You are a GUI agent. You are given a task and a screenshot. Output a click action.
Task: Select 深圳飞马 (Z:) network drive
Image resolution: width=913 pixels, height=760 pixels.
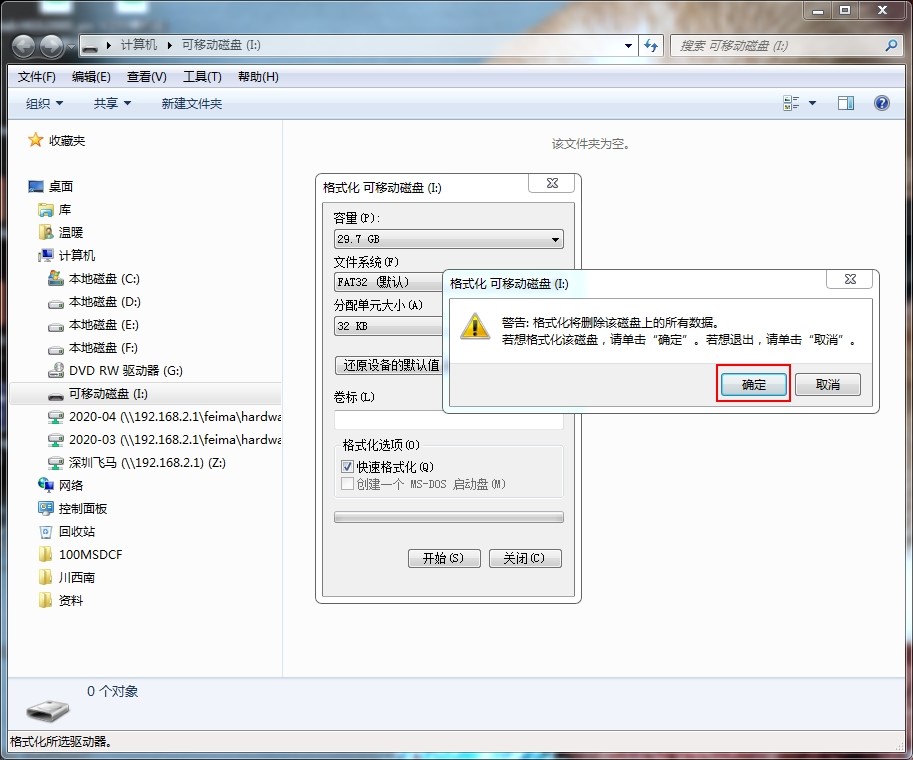point(137,463)
